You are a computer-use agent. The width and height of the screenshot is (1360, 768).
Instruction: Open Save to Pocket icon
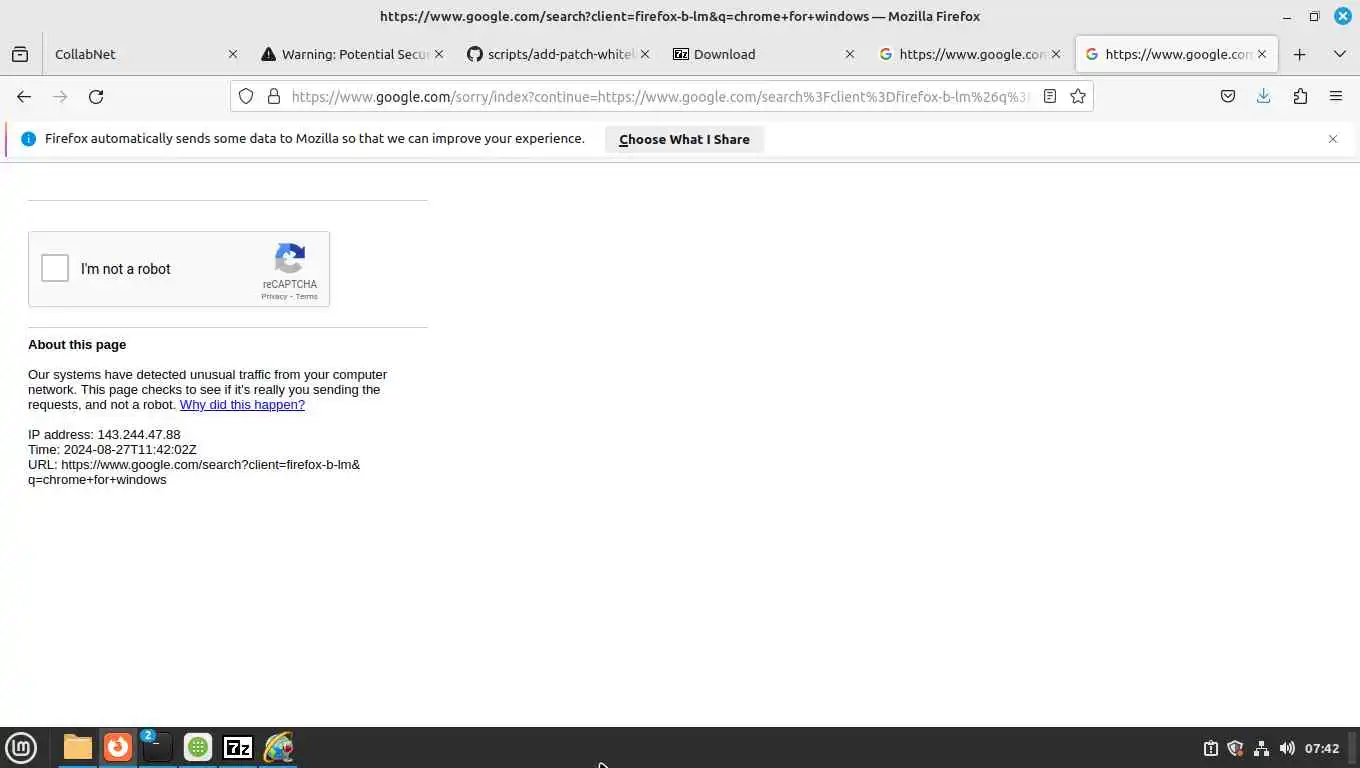click(x=1227, y=96)
